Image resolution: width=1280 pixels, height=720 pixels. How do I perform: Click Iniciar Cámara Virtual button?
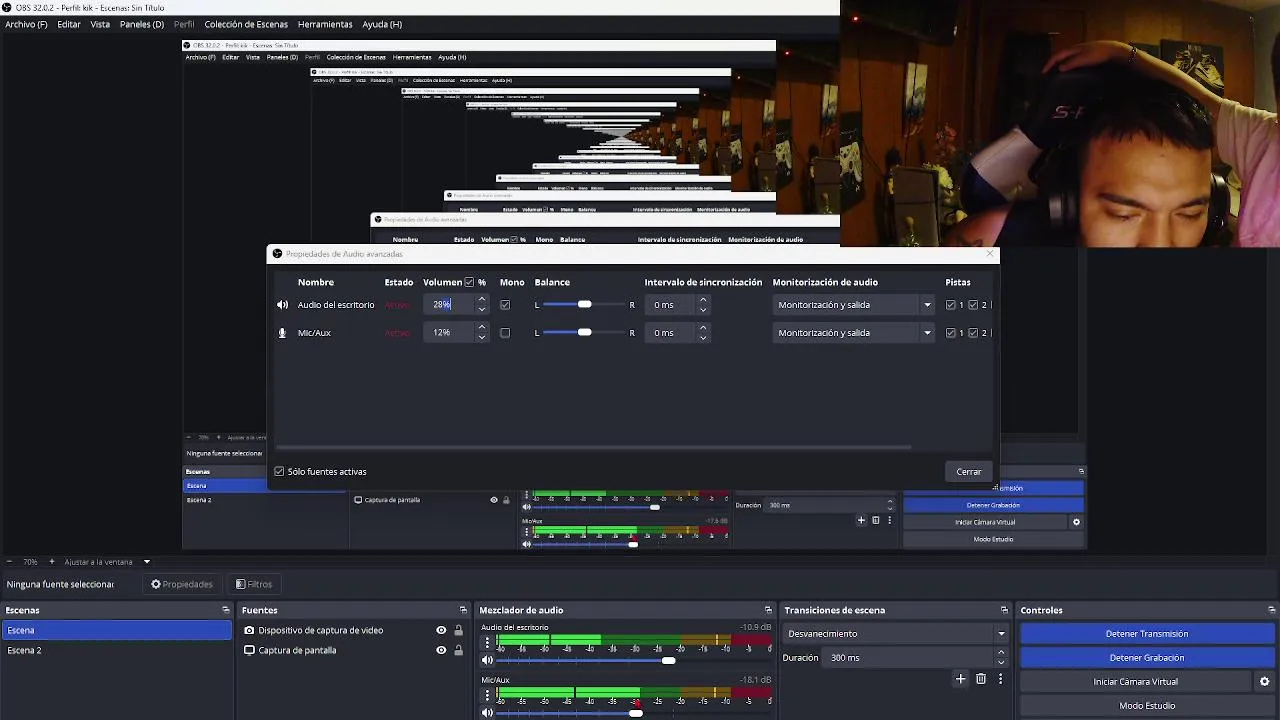tap(1136, 681)
